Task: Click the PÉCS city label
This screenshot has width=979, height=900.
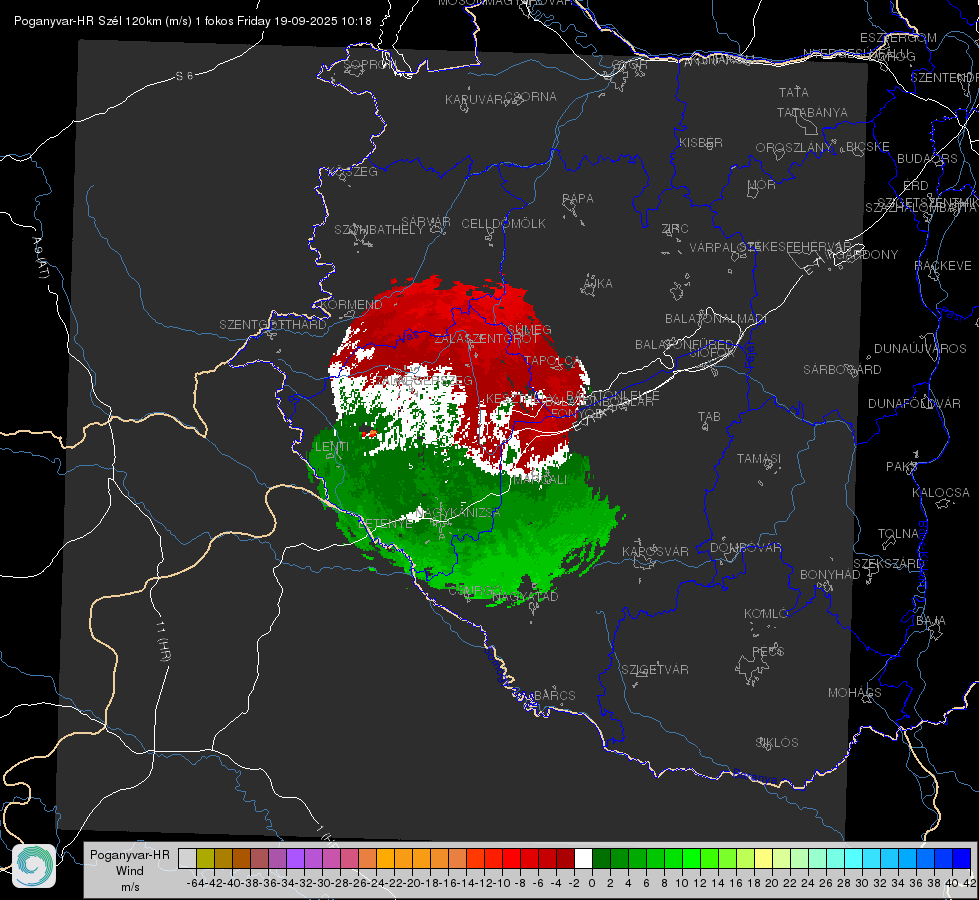Action: coord(767,651)
